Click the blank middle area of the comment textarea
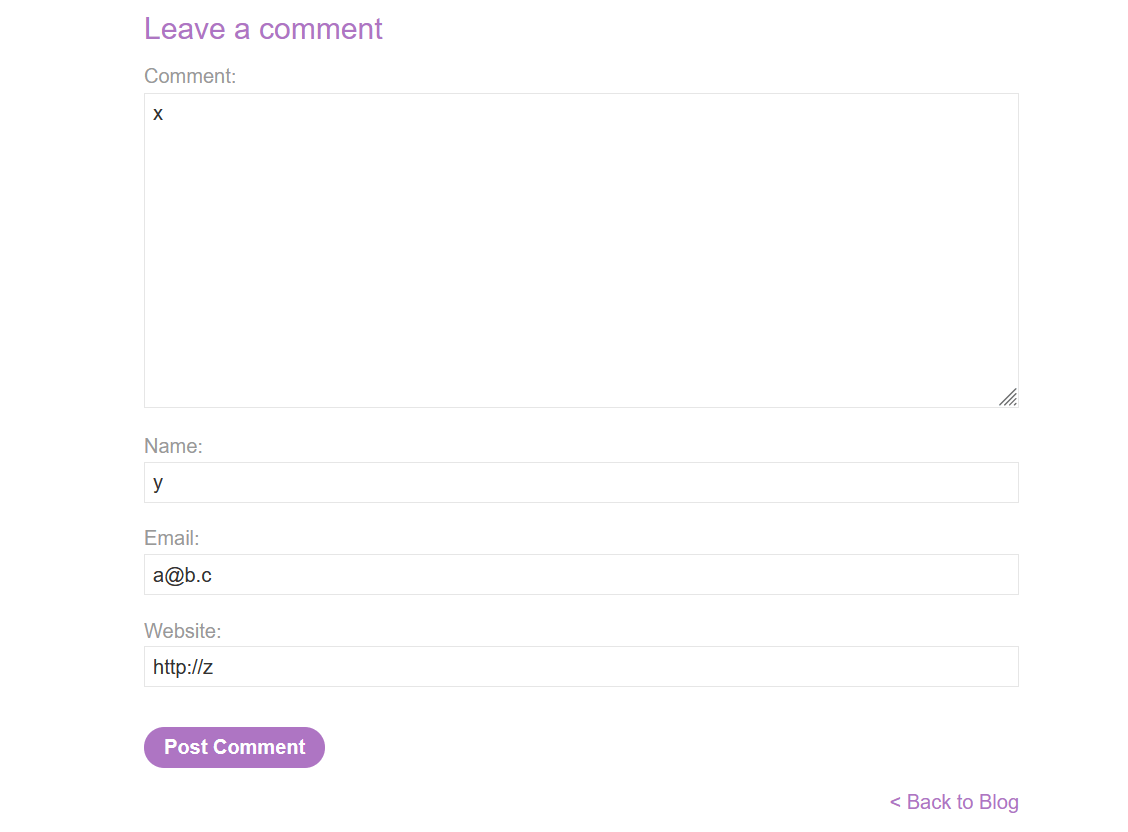Viewport: 1128px width, 832px height. point(580,260)
